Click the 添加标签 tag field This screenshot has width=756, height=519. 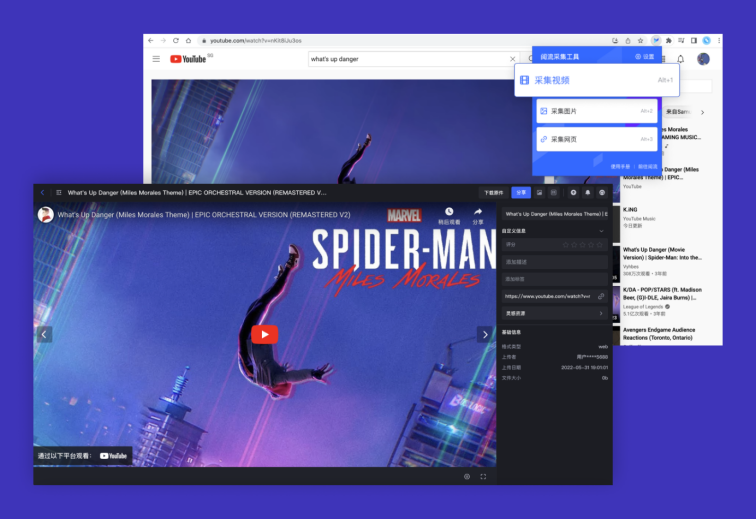(x=555, y=279)
